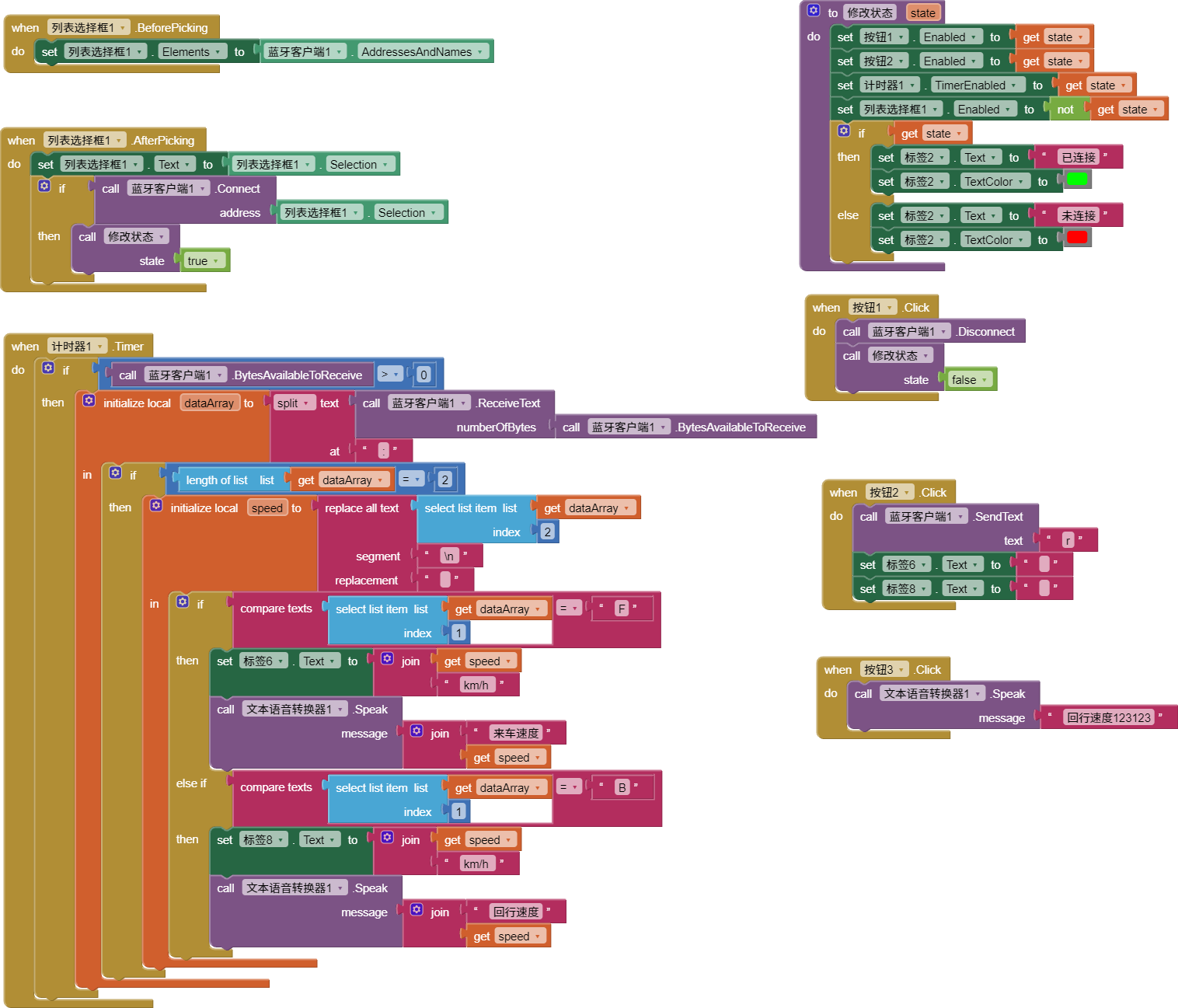Click gear icon on join block with 回行速度
This screenshot has height=1008, width=1178.
pyautogui.click(x=416, y=910)
